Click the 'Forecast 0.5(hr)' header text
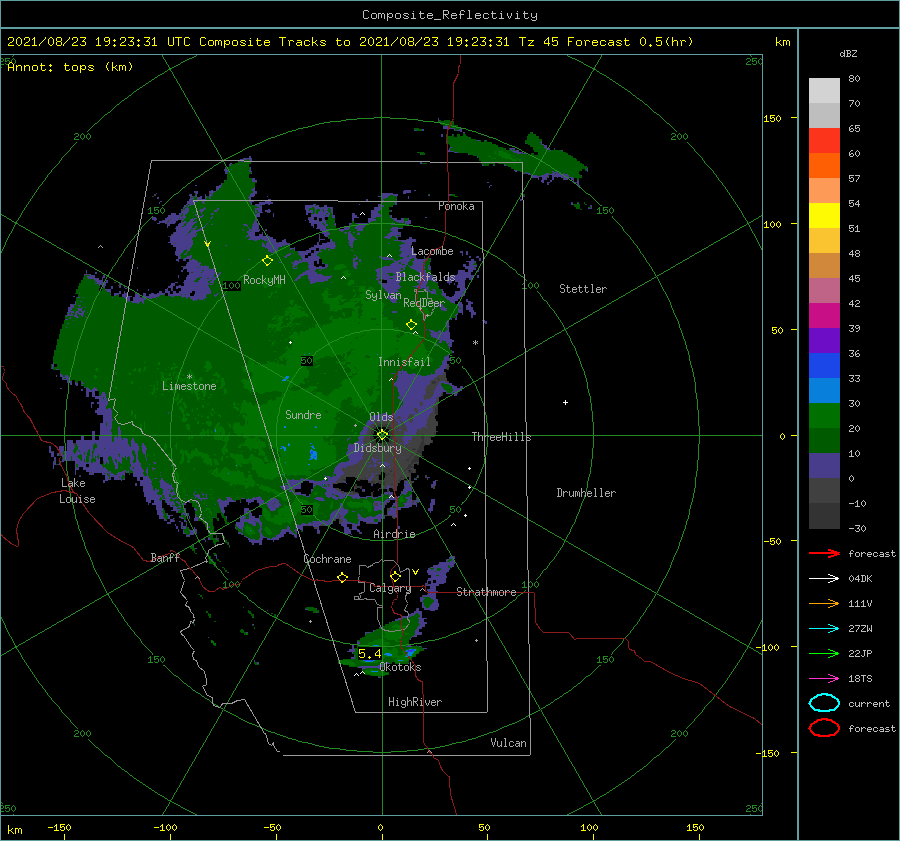 point(630,42)
